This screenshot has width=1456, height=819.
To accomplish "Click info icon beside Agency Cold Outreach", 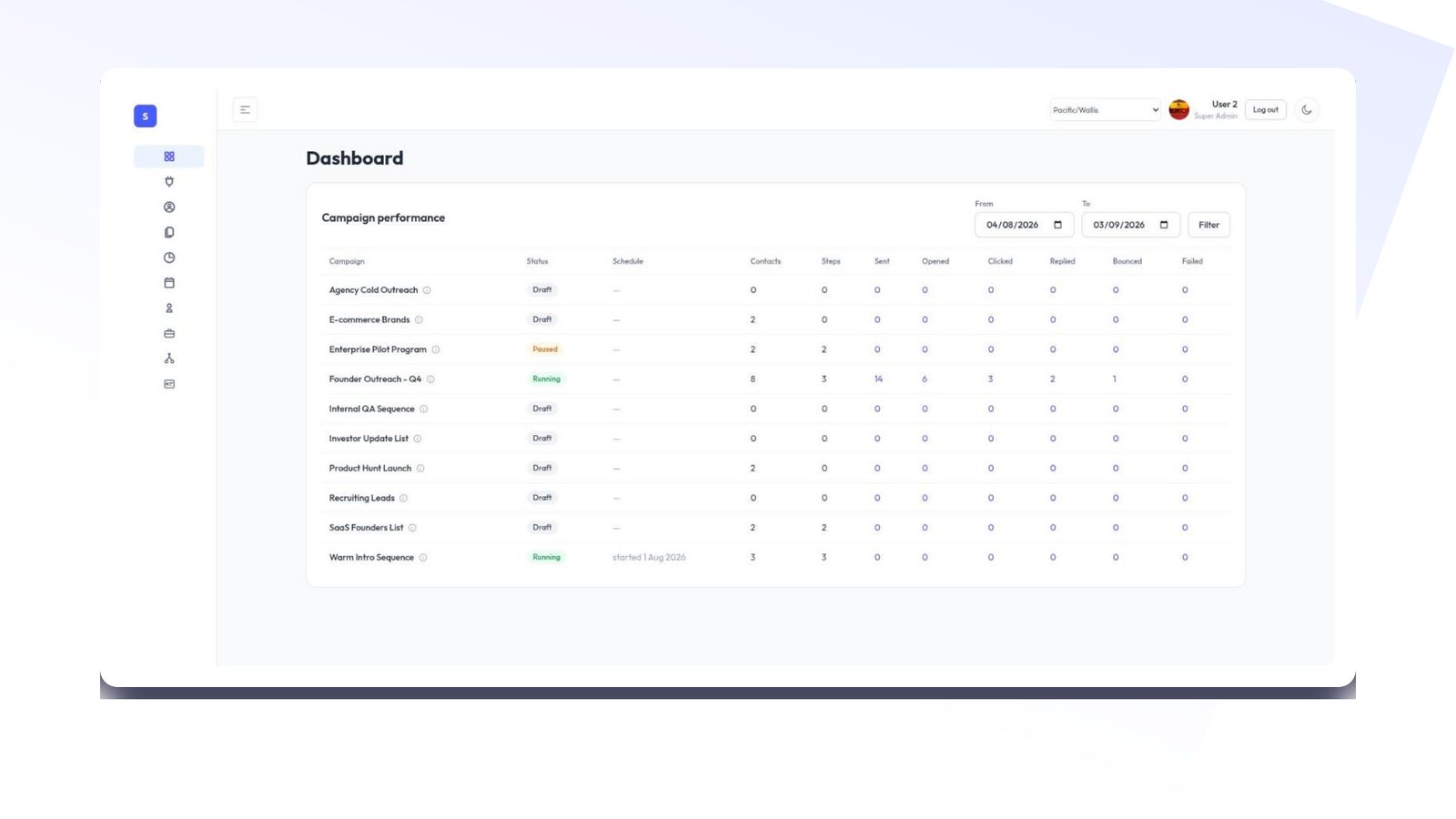I will click(x=427, y=290).
